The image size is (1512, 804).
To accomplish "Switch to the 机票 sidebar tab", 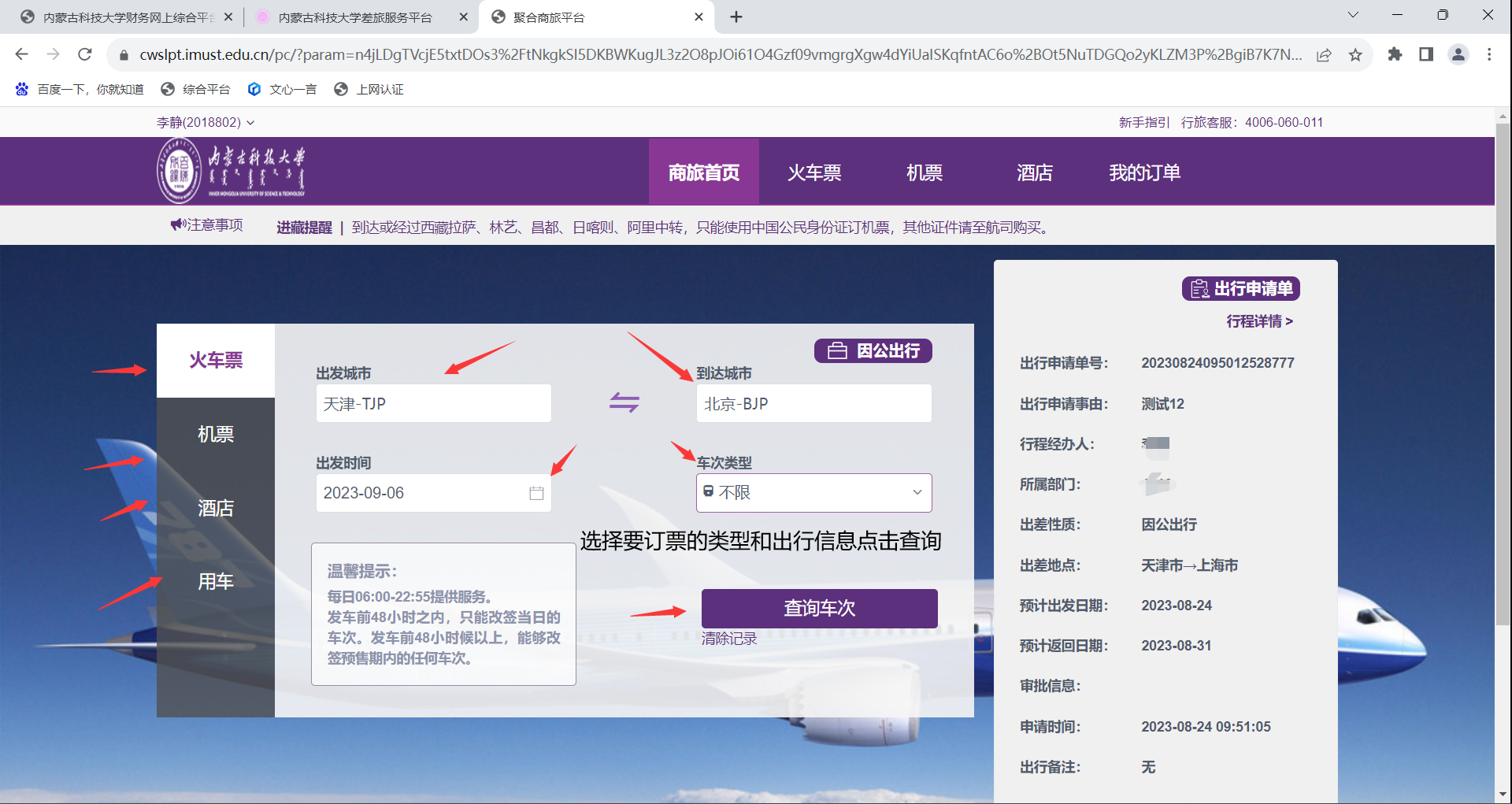I will tap(216, 434).
